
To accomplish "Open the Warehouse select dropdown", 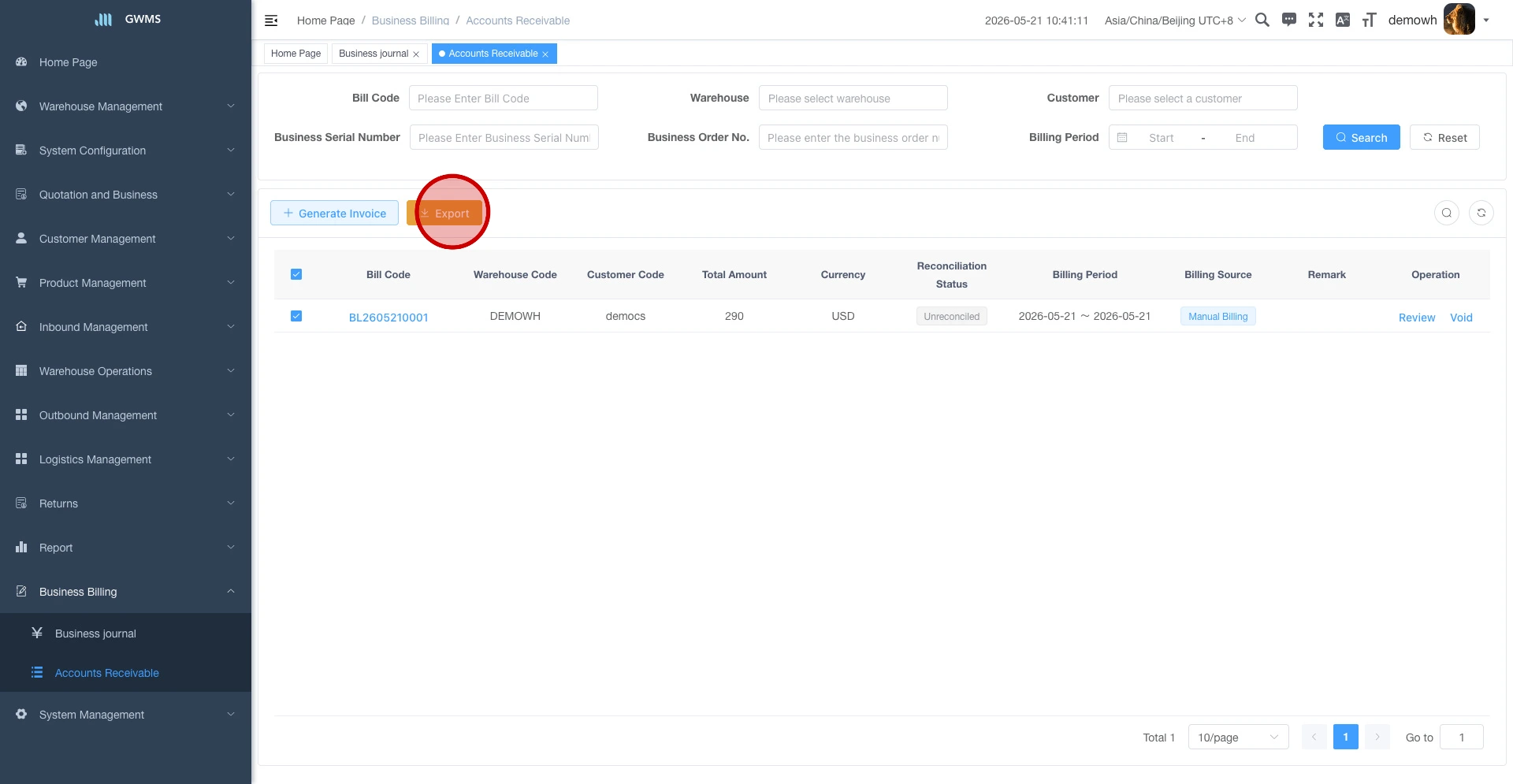I will (x=853, y=98).
